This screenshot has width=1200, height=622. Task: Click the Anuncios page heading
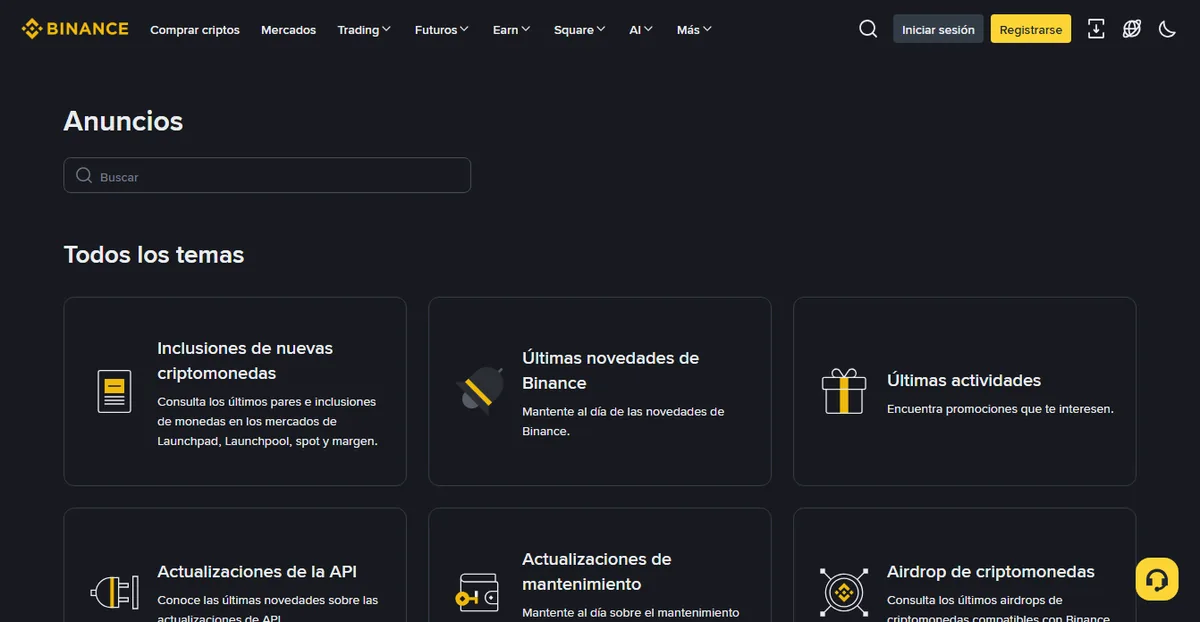pos(123,121)
